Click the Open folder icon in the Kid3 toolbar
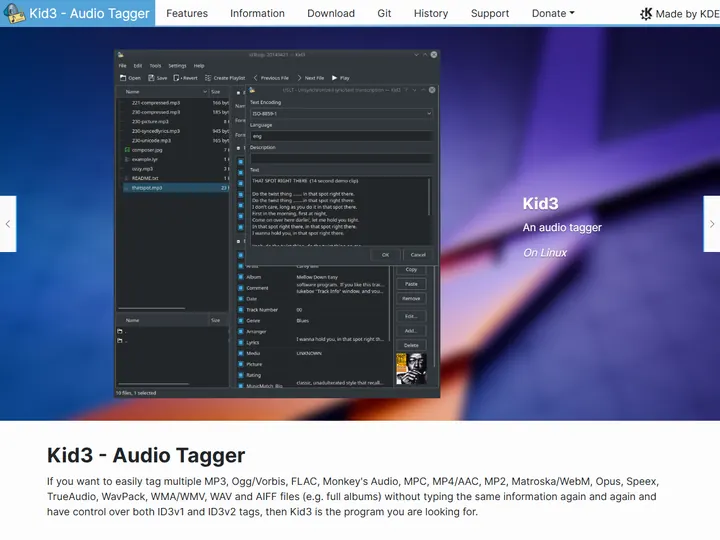 point(123,78)
